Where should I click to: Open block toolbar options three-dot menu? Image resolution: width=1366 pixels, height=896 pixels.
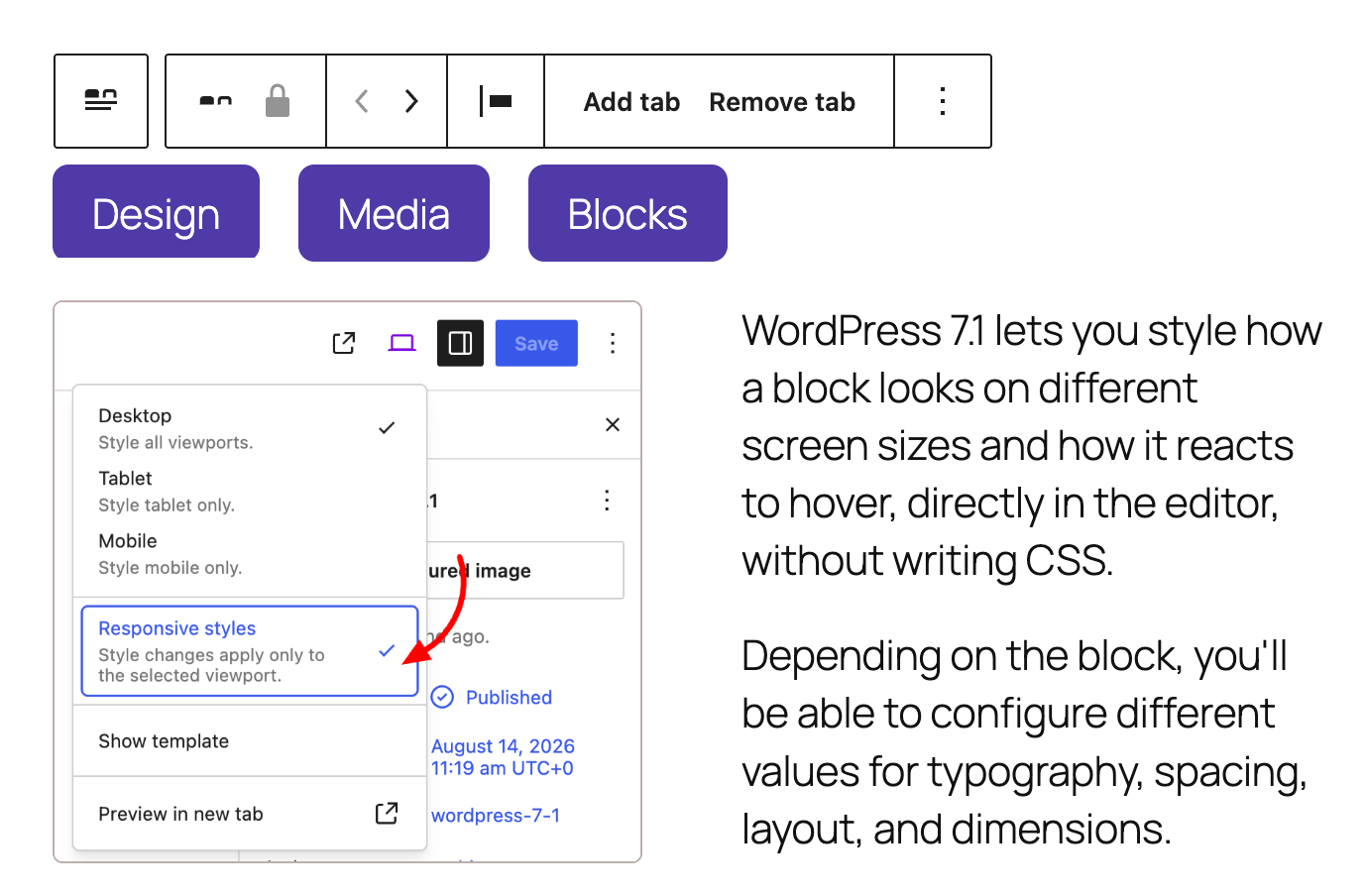tap(943, 101)
